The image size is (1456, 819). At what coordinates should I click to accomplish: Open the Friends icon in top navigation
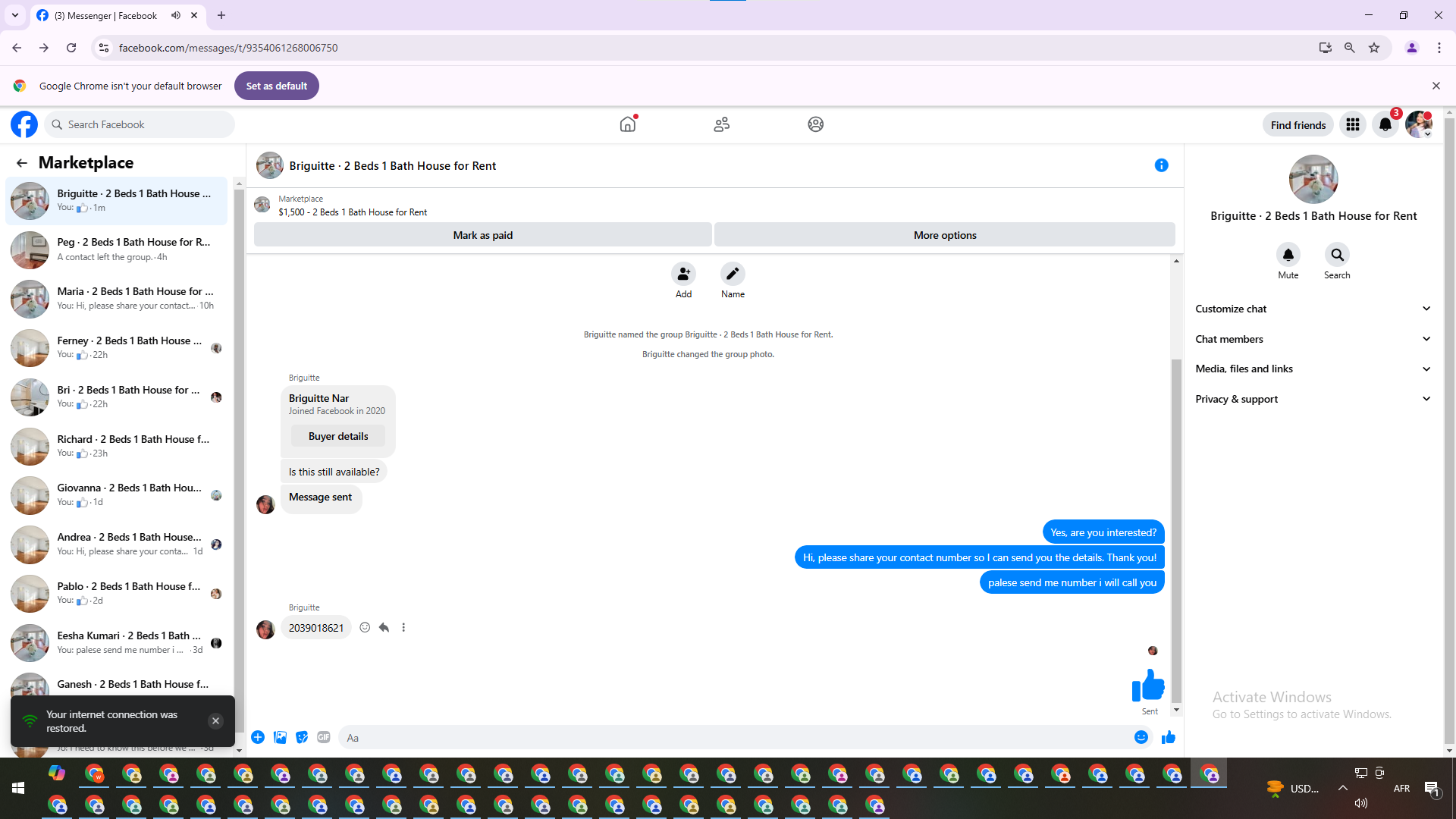(x=722, y=124)
